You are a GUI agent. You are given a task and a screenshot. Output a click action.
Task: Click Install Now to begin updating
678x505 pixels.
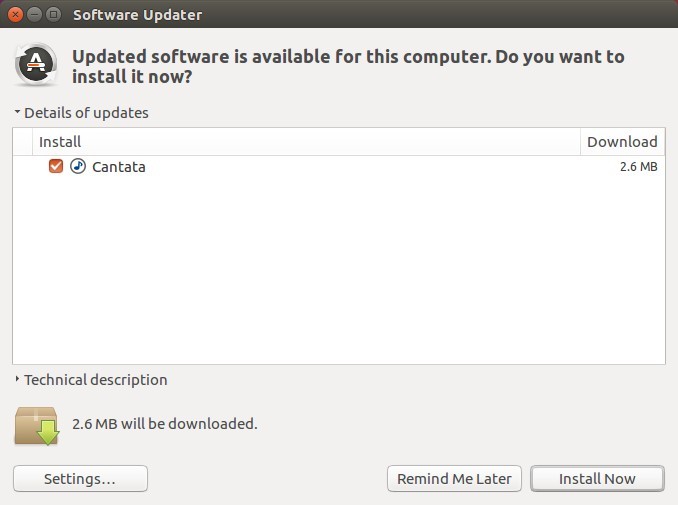597,479
